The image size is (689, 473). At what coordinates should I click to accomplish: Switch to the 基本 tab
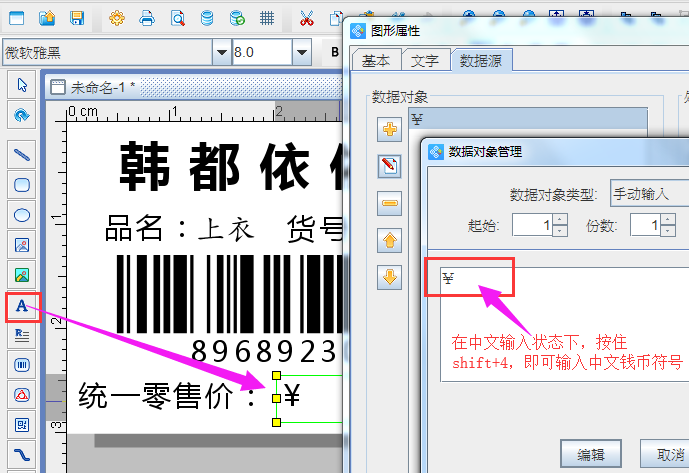coord(376,61)
